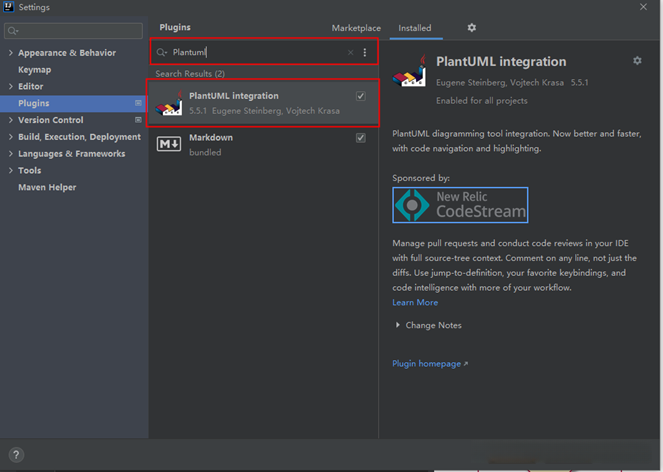Disable the PlantUML integration plugin checkbox
The width and height of the screenshot is (663, 472).
click(360, 97)
